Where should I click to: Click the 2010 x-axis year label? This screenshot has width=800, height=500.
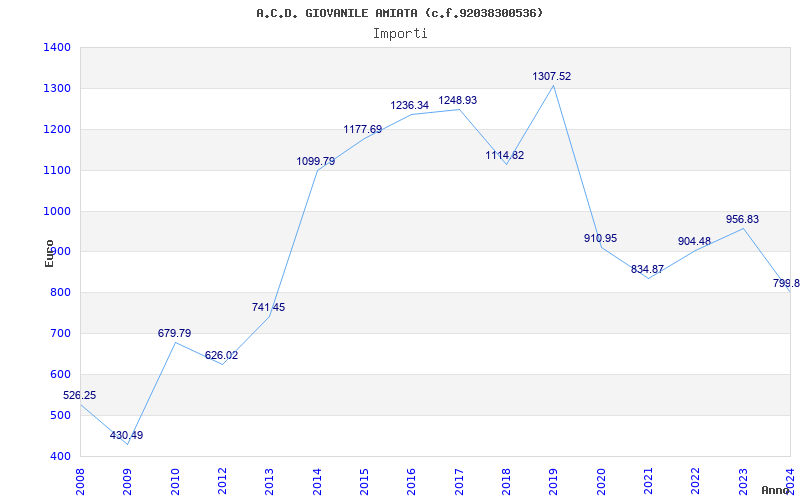175,482
